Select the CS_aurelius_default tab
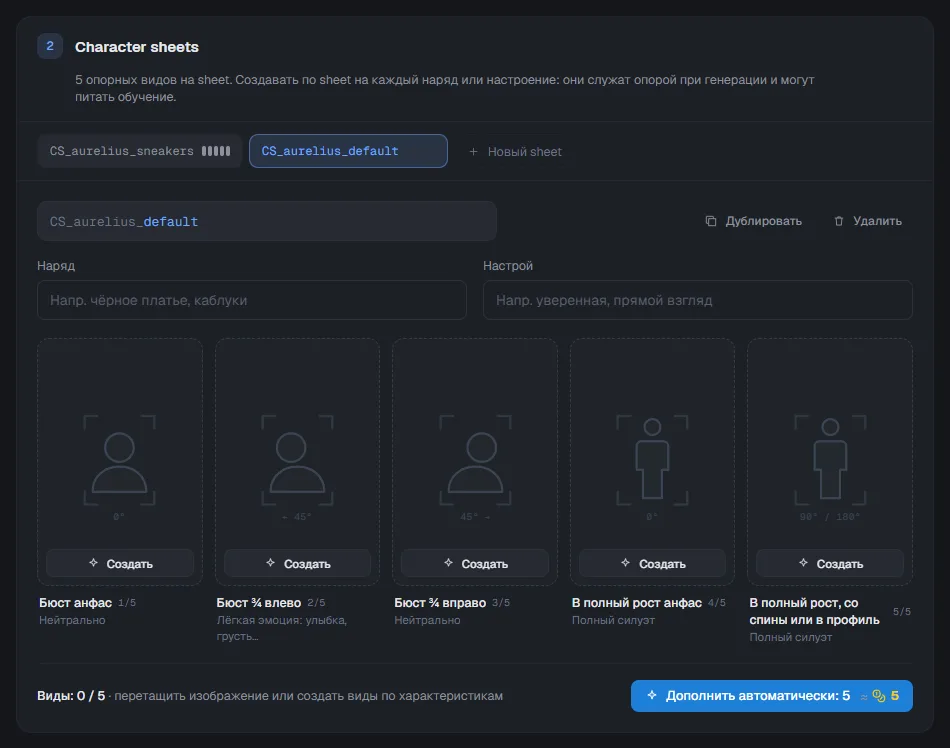The image size is (950, 748). click(348, 151)
